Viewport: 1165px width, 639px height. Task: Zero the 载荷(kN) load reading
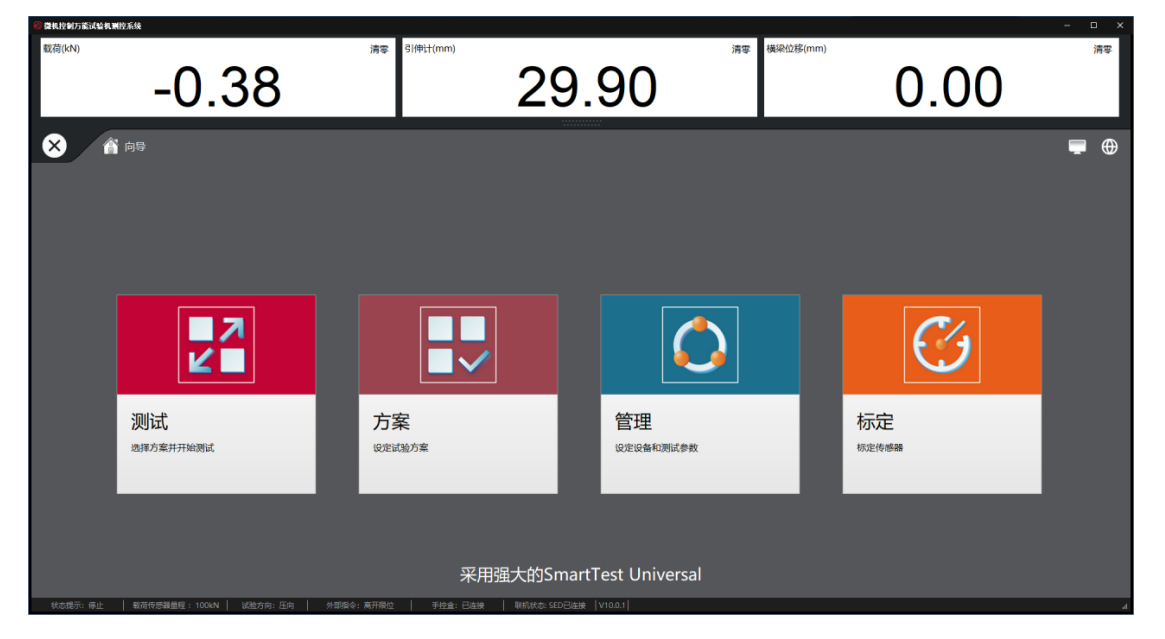point(378,50)
